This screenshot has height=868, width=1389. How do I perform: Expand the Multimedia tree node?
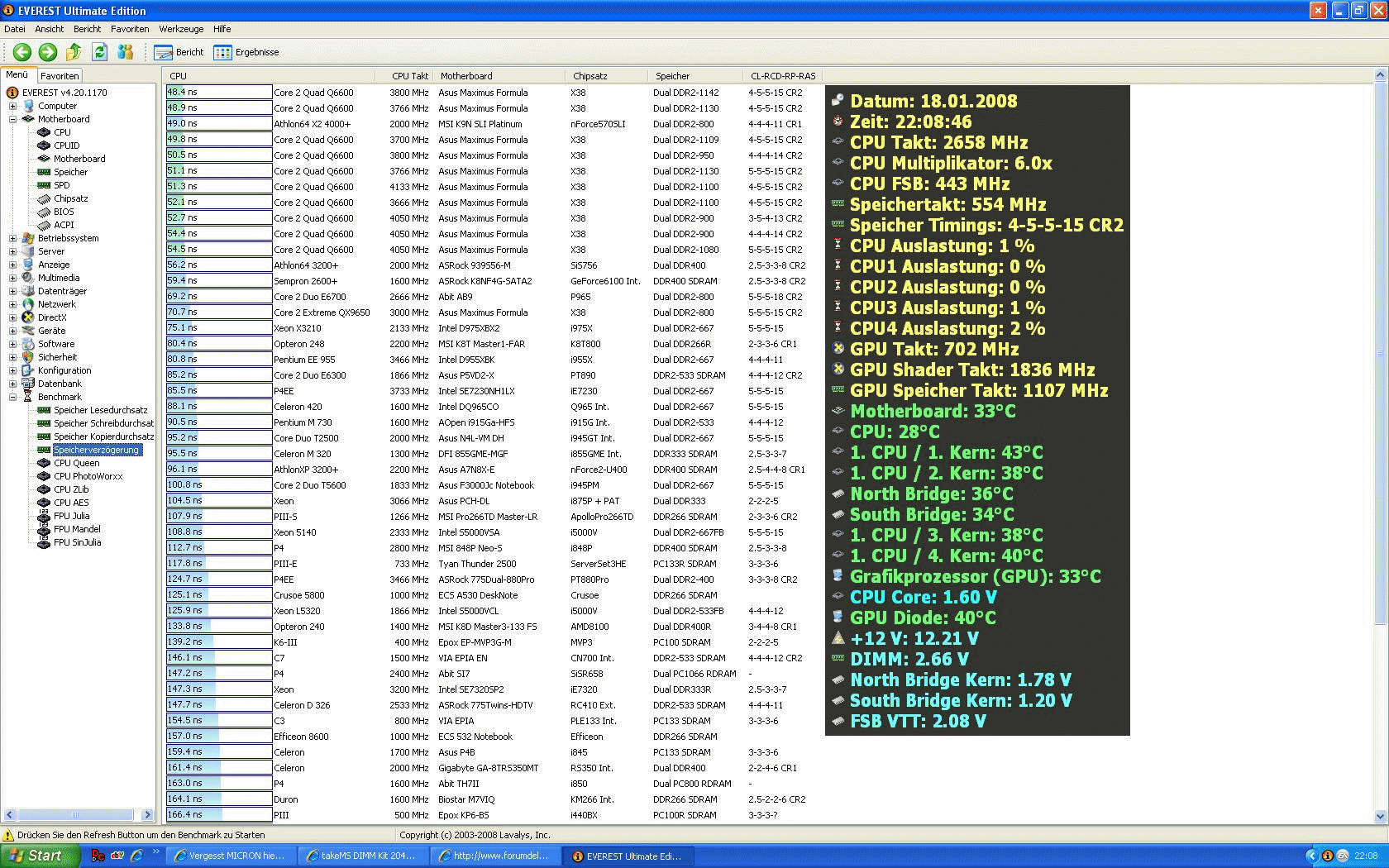coord(12,278)
